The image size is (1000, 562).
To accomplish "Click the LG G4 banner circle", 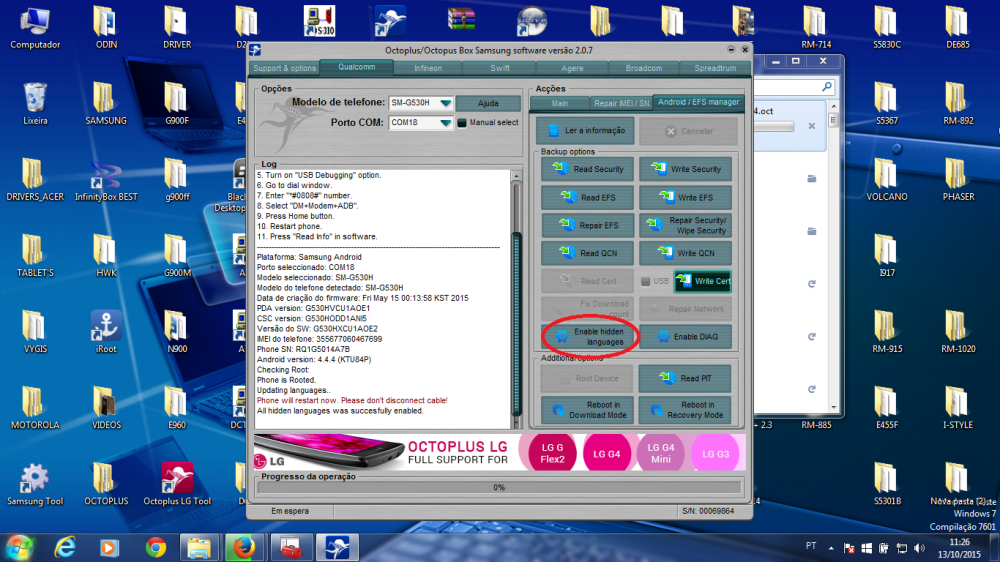I will pos(606,454).
